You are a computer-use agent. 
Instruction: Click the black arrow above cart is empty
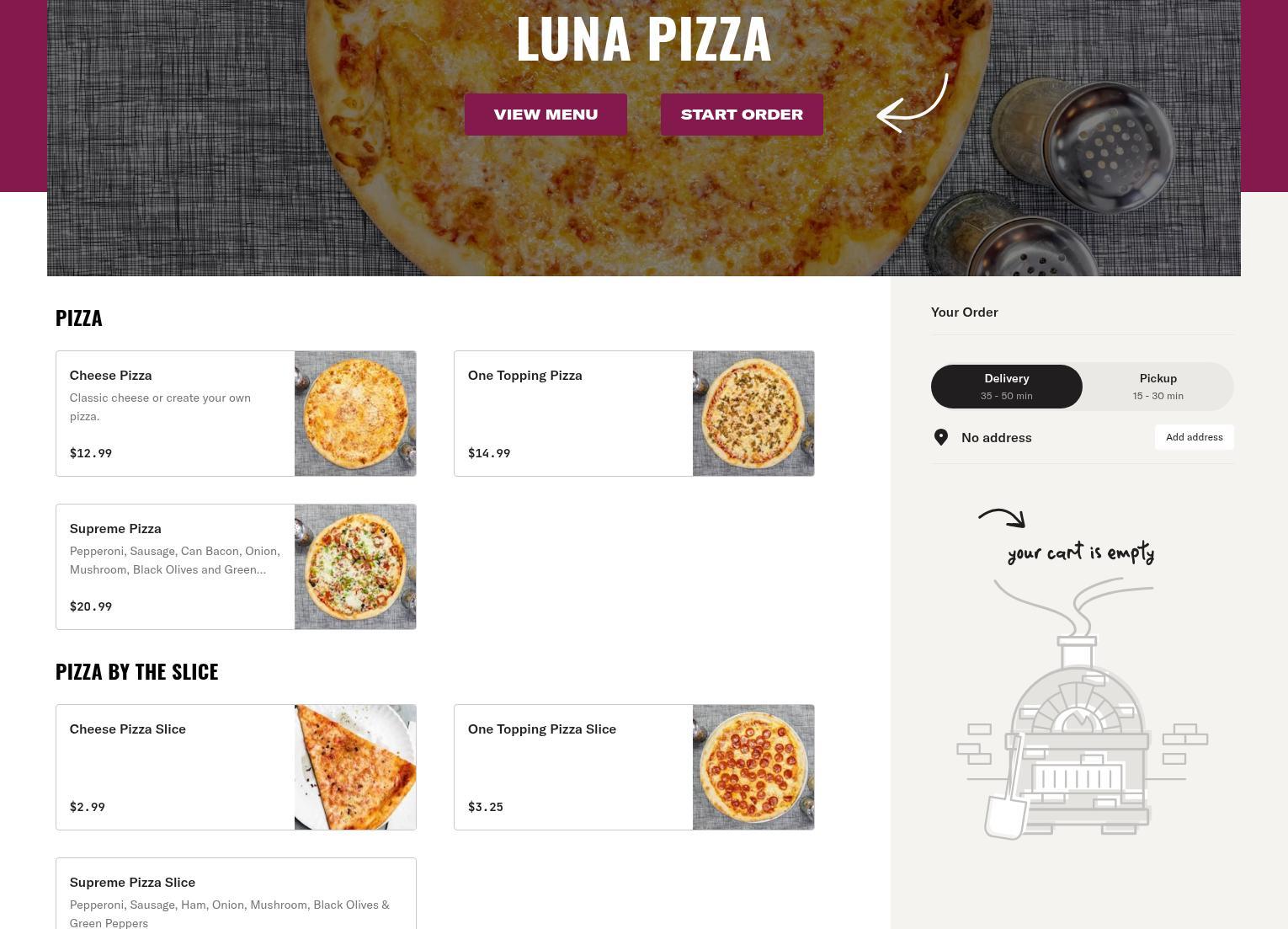point(1002,518)
